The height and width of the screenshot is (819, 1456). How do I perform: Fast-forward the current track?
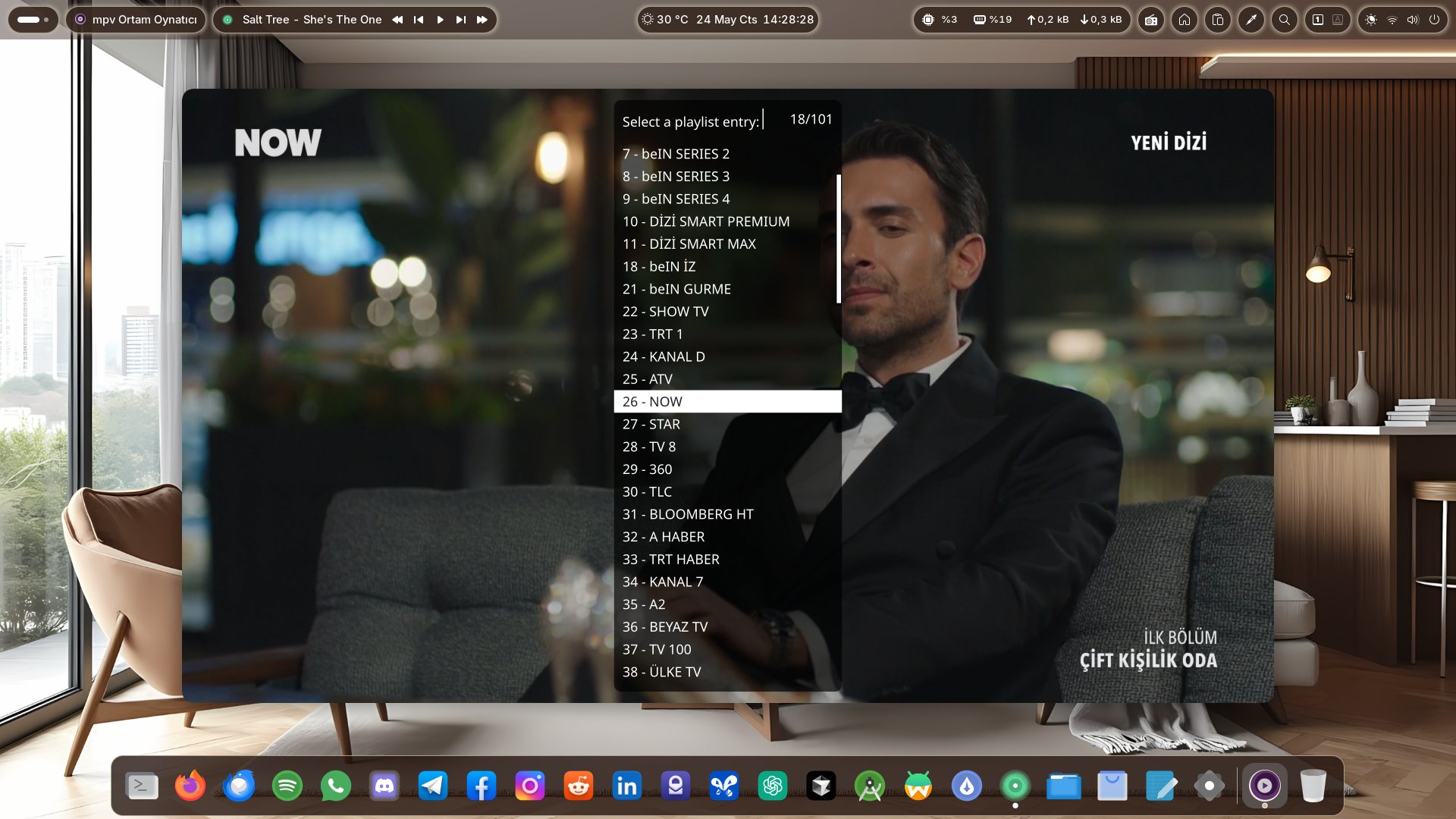pyautogui.click(x=482, y=20)
